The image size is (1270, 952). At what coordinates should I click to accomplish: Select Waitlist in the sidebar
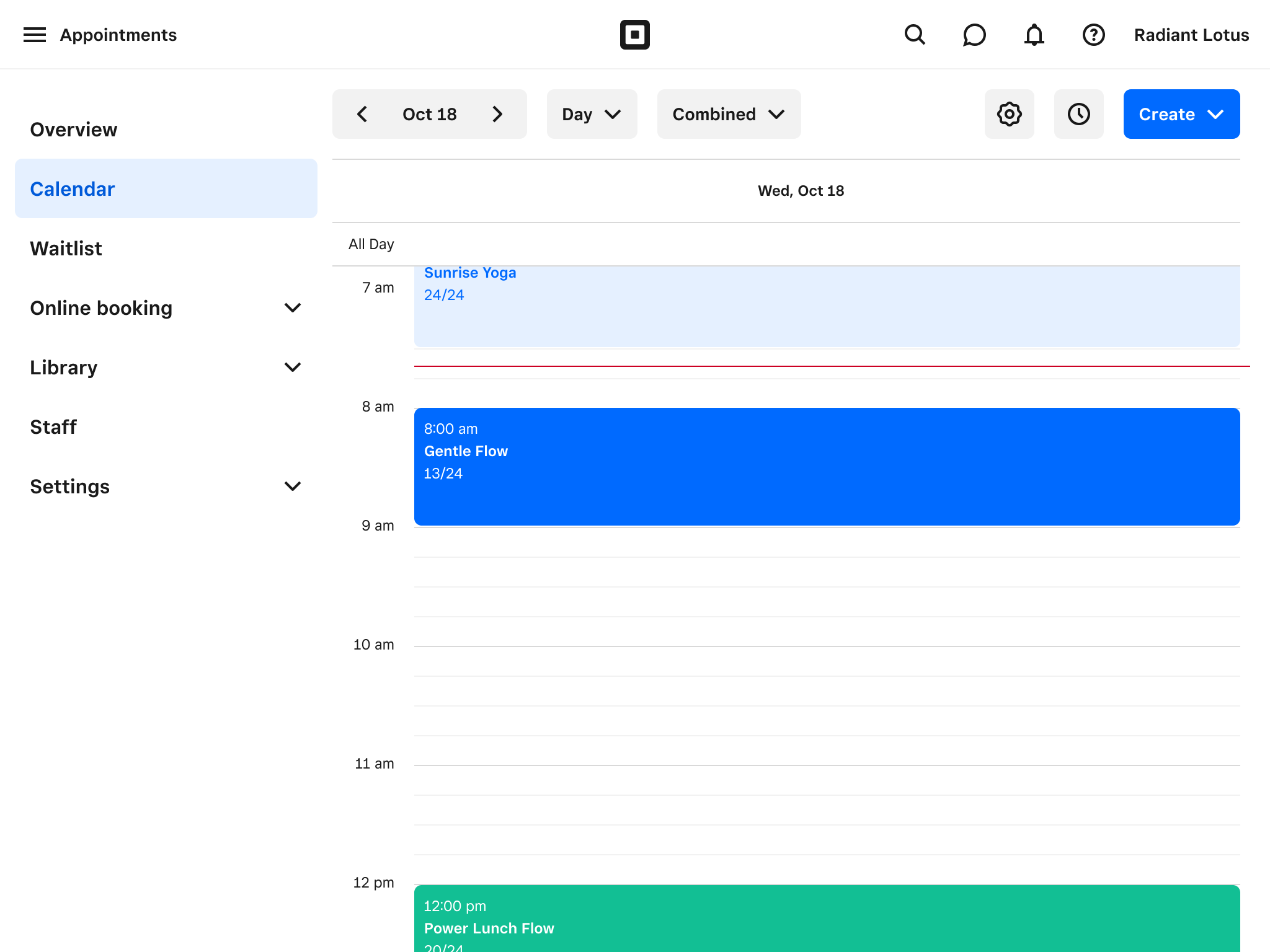[66, 249]
